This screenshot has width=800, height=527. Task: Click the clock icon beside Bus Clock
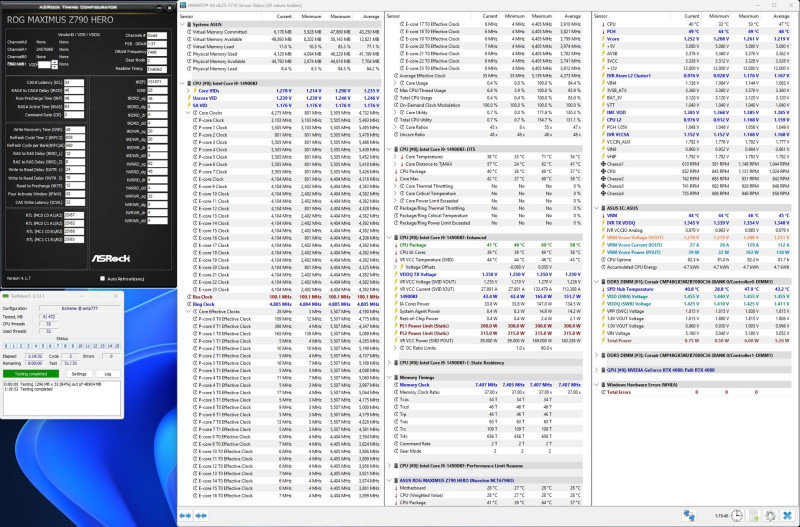pyautogui.click(x=189, y=297)
